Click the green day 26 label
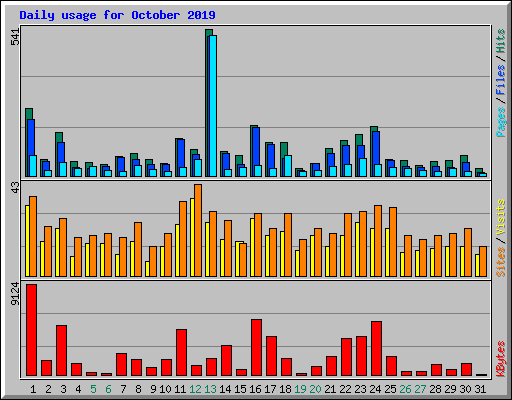This screenshot has width=512, height=400. (x=405, y=389)
